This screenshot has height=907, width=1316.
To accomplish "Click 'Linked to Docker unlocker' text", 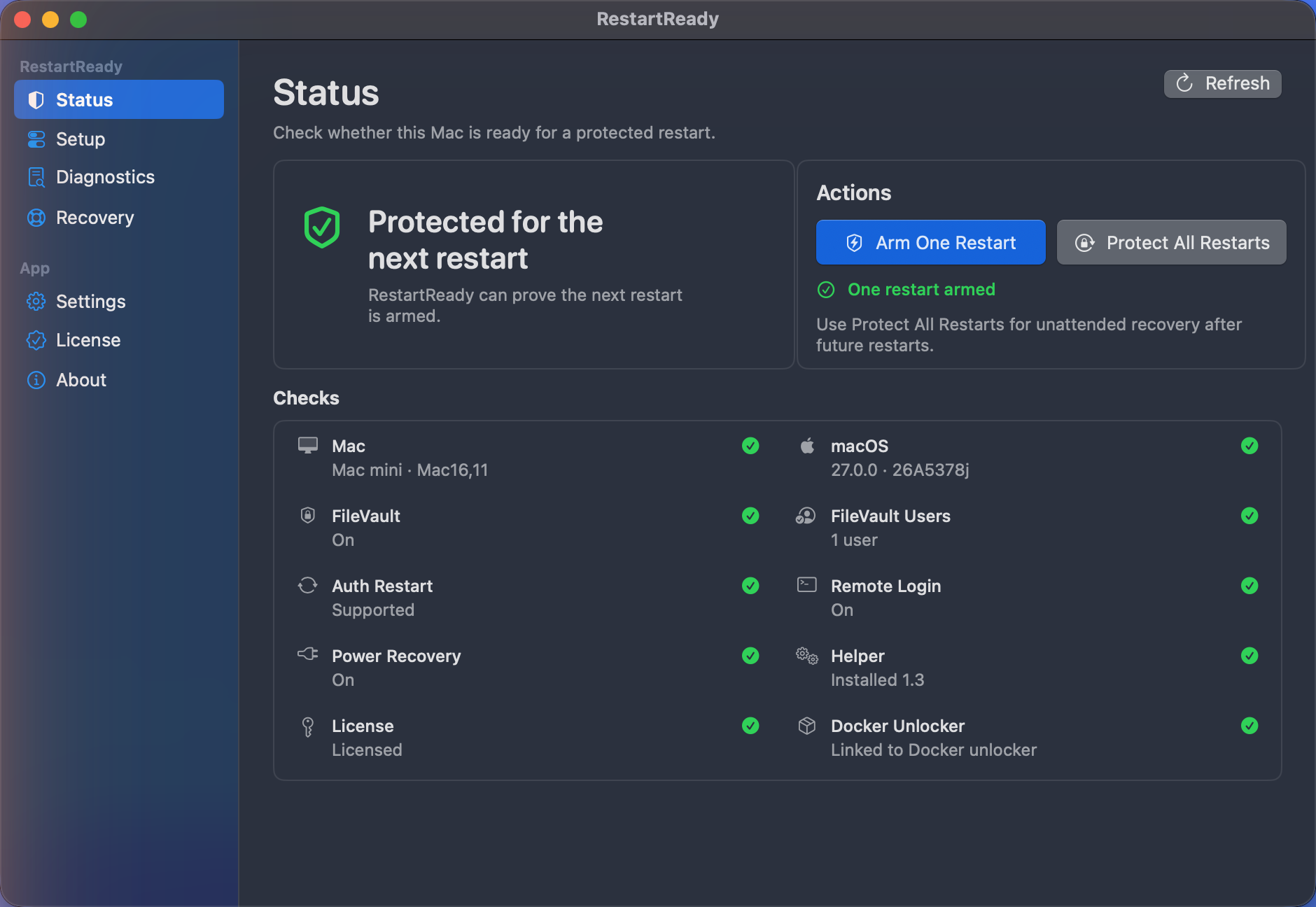I will coord(934,750).
